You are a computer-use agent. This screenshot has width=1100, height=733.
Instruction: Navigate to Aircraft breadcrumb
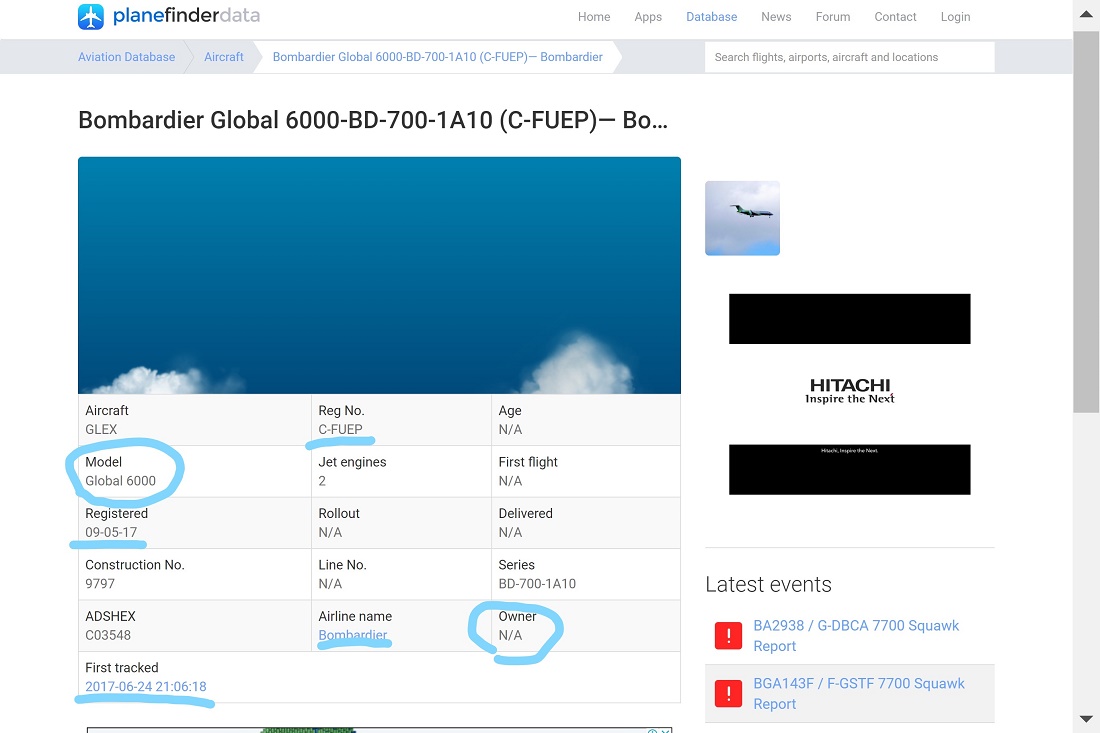pos(224,57)
